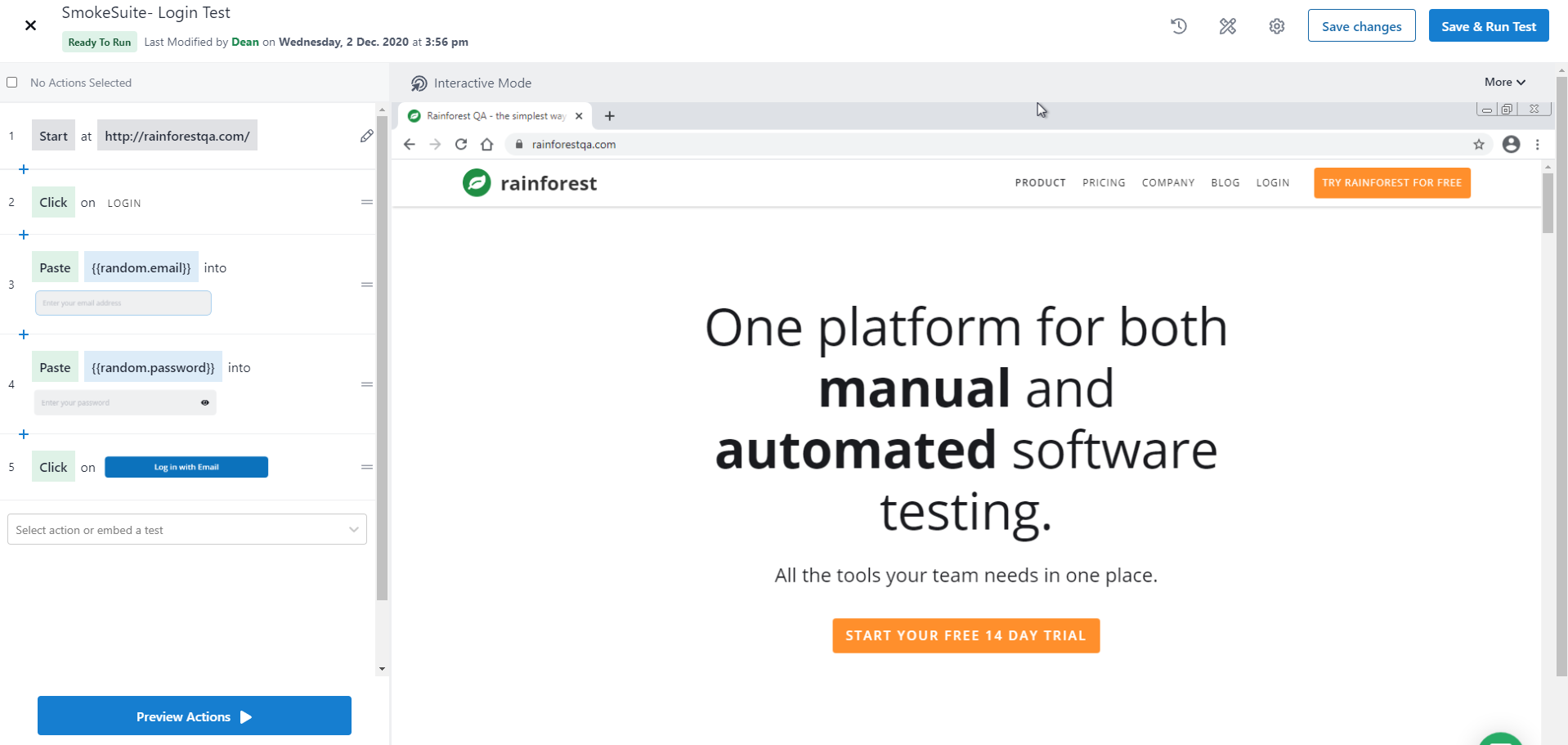This screenshot has height=745, width=1568.
Task: Expand the More dropdown
Action: point(1504,82)
